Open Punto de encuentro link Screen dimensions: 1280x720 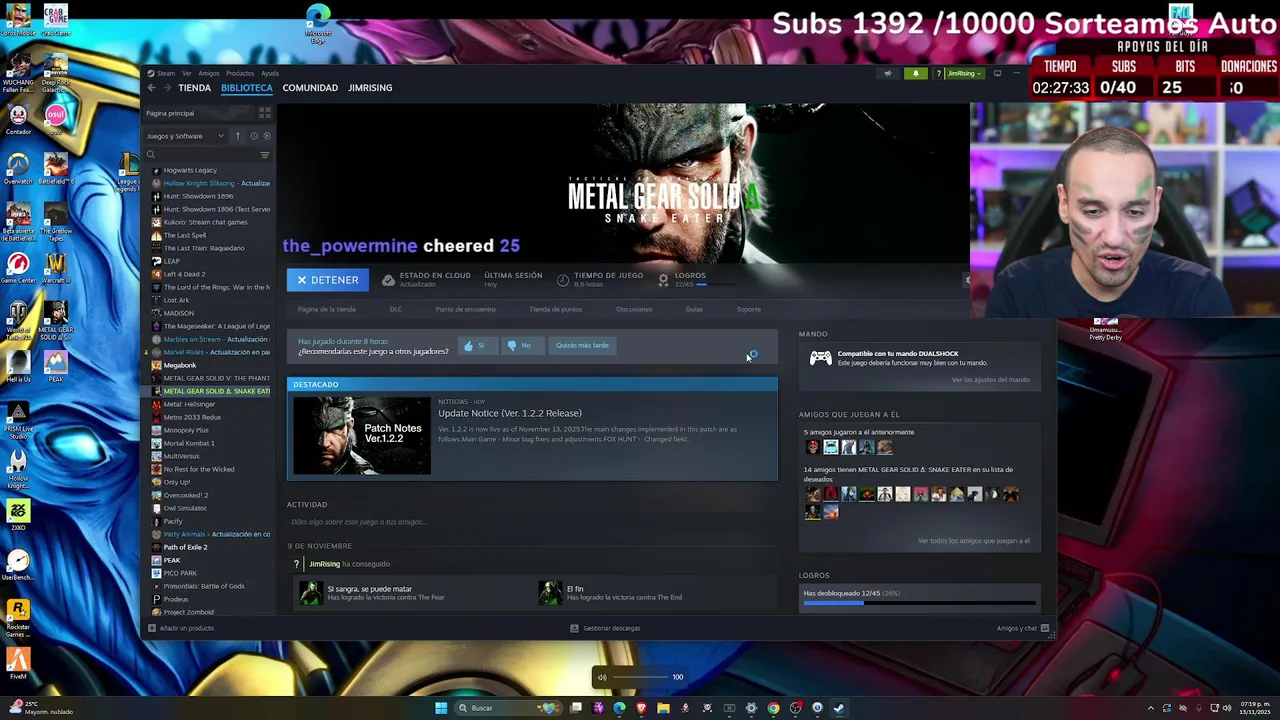point(465,309)
